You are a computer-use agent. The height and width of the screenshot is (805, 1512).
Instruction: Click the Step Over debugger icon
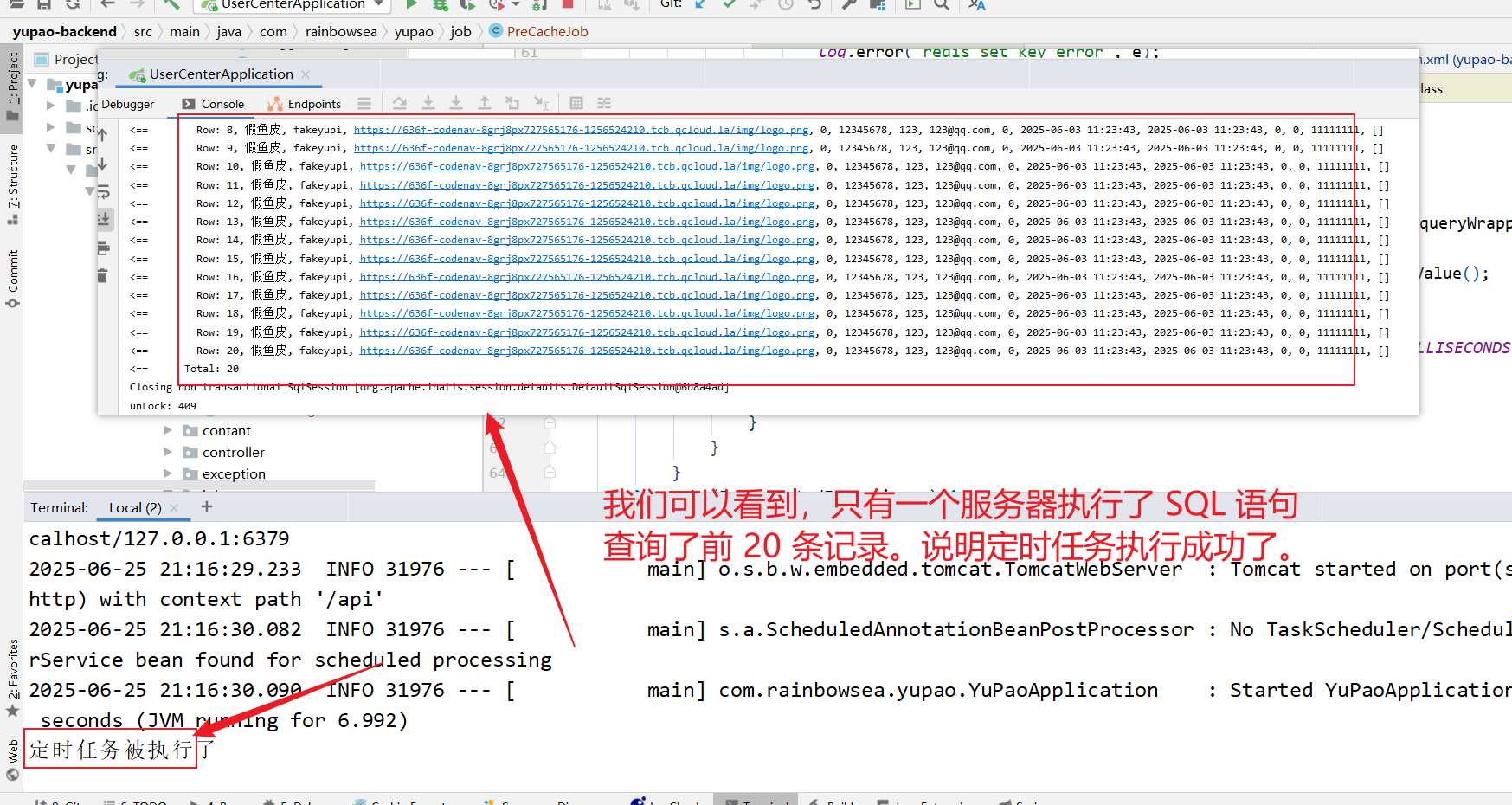coord(400,104)
